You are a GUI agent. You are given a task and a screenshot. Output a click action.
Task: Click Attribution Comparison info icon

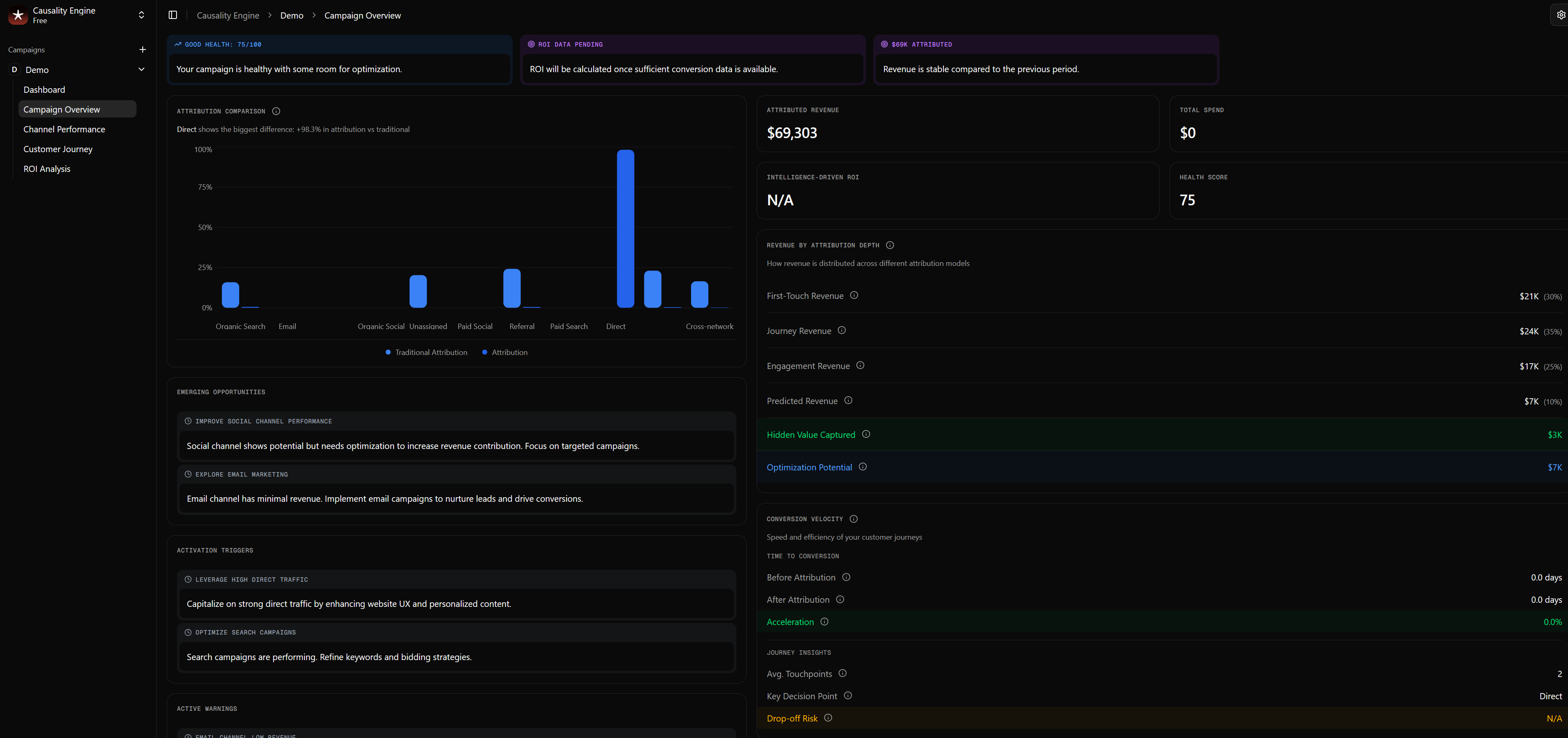click(x=276, y=111)
